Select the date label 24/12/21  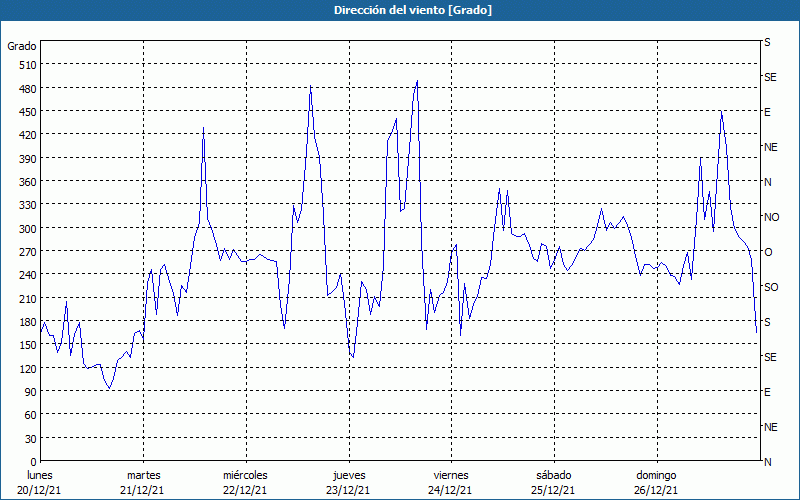[x=451, y=490]
